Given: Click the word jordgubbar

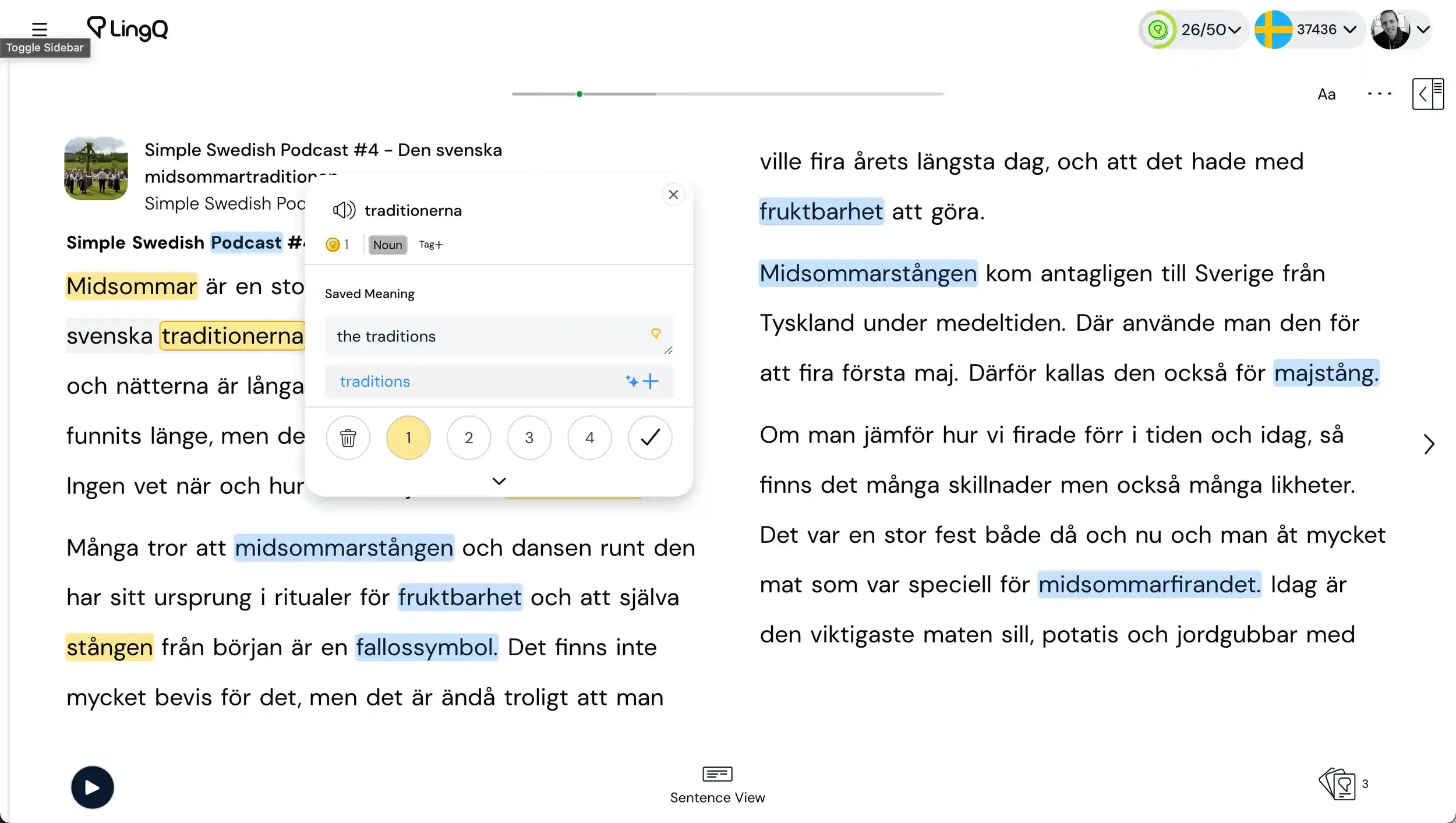Looking at the screenshot, I should [1236, 634].
